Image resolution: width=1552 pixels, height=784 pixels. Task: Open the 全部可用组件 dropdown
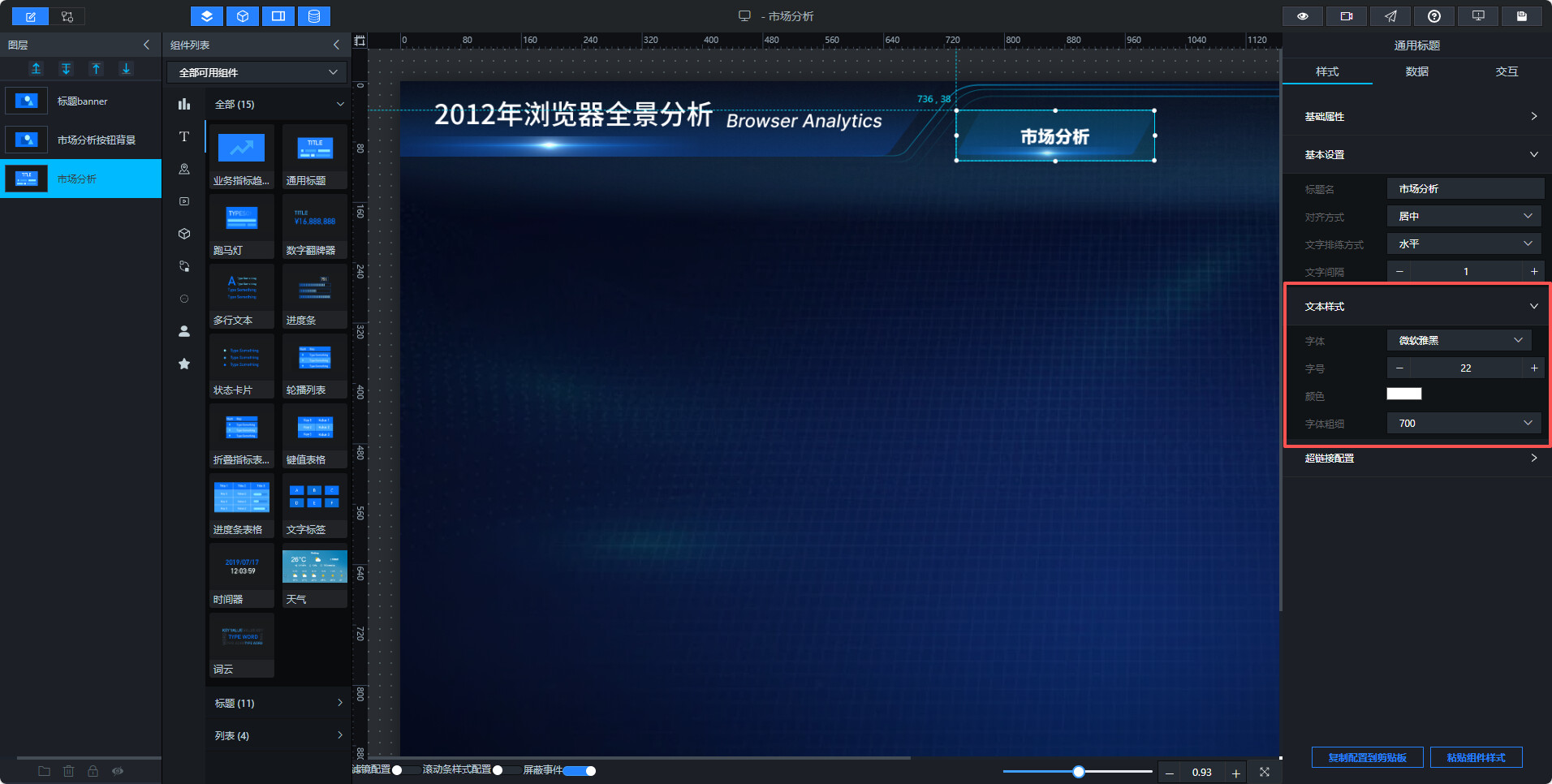[x=257, y=72]
